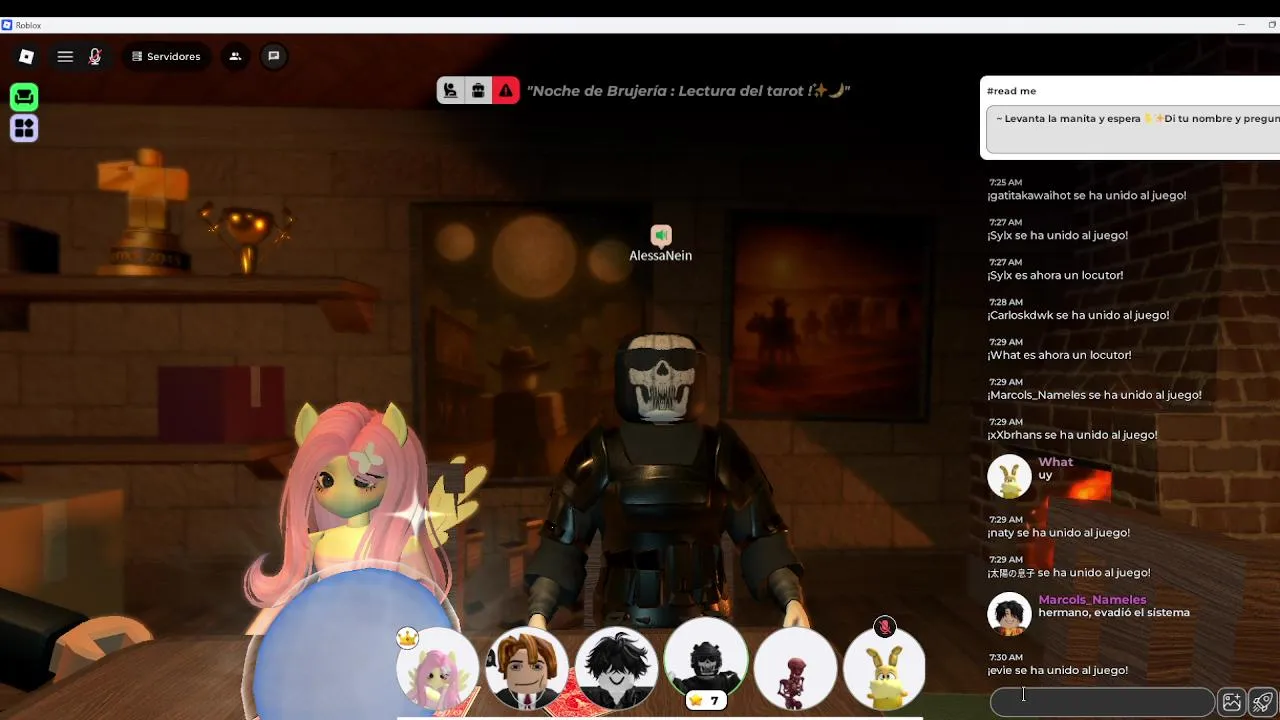The image size is (1280, 720).
Task: Select the black spiky hair avatar portrait
Action: coord(616,668)
